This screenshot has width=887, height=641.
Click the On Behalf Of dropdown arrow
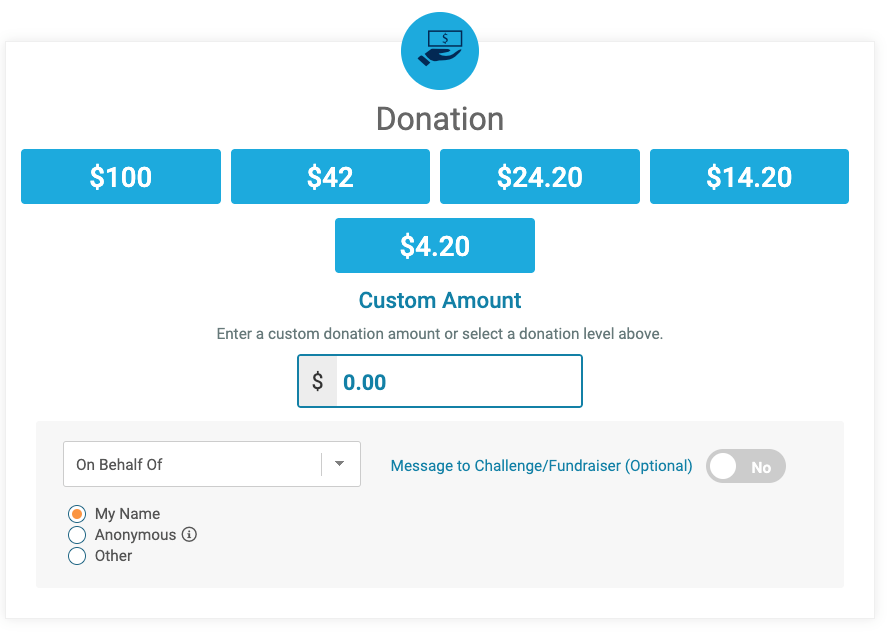[x=339, y=464]
